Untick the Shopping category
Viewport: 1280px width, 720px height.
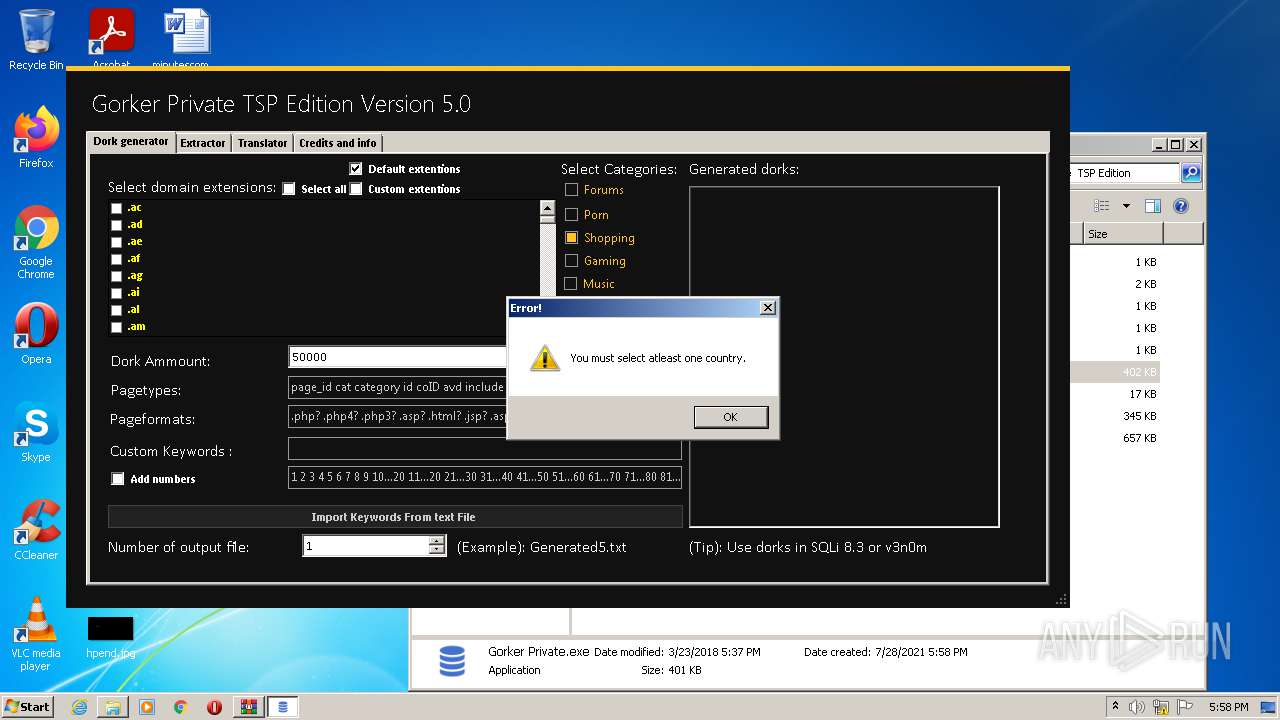[571, 238]
